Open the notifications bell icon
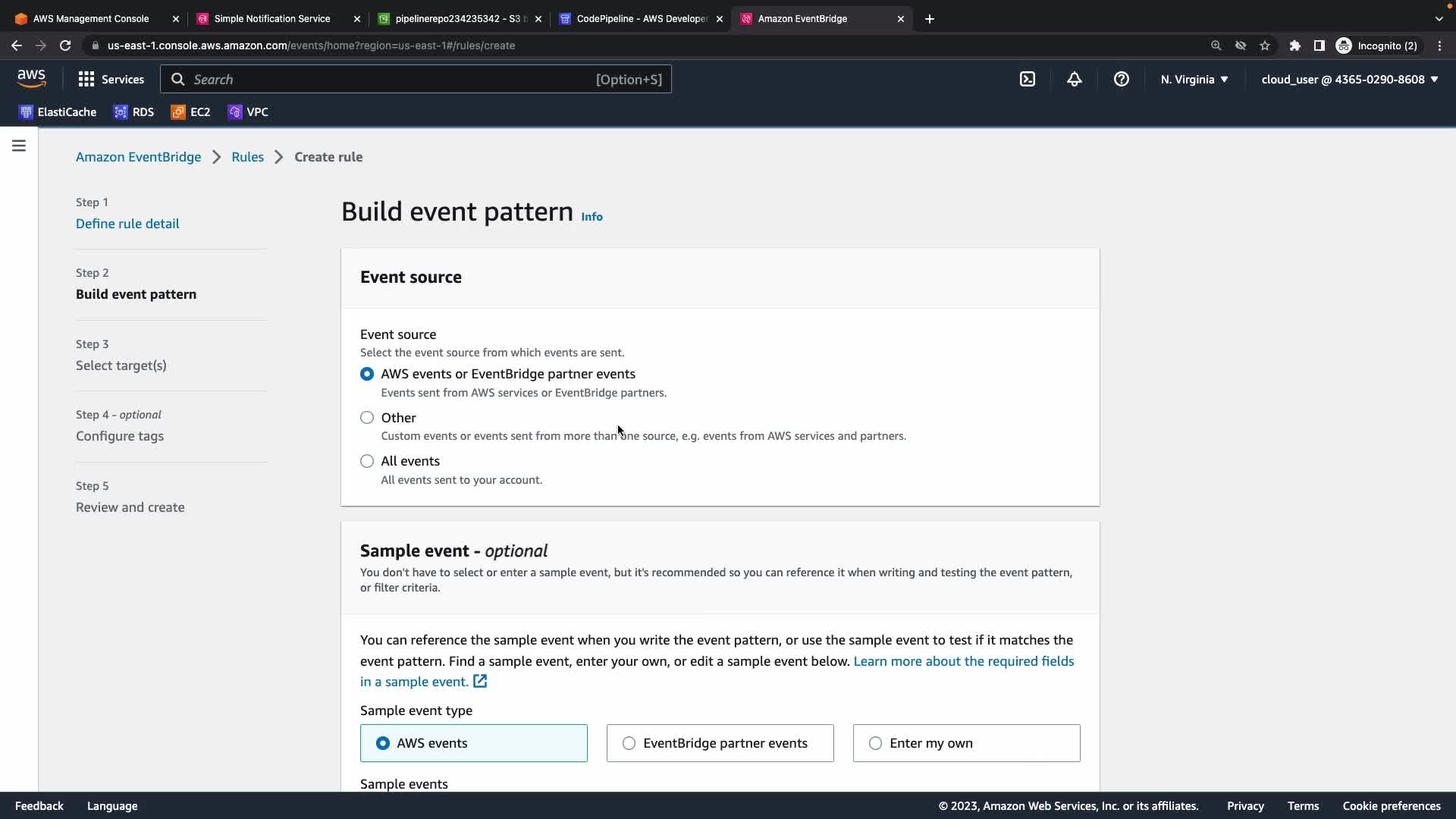Screen dimensions: 1456x819 (x=1074, y=79)
